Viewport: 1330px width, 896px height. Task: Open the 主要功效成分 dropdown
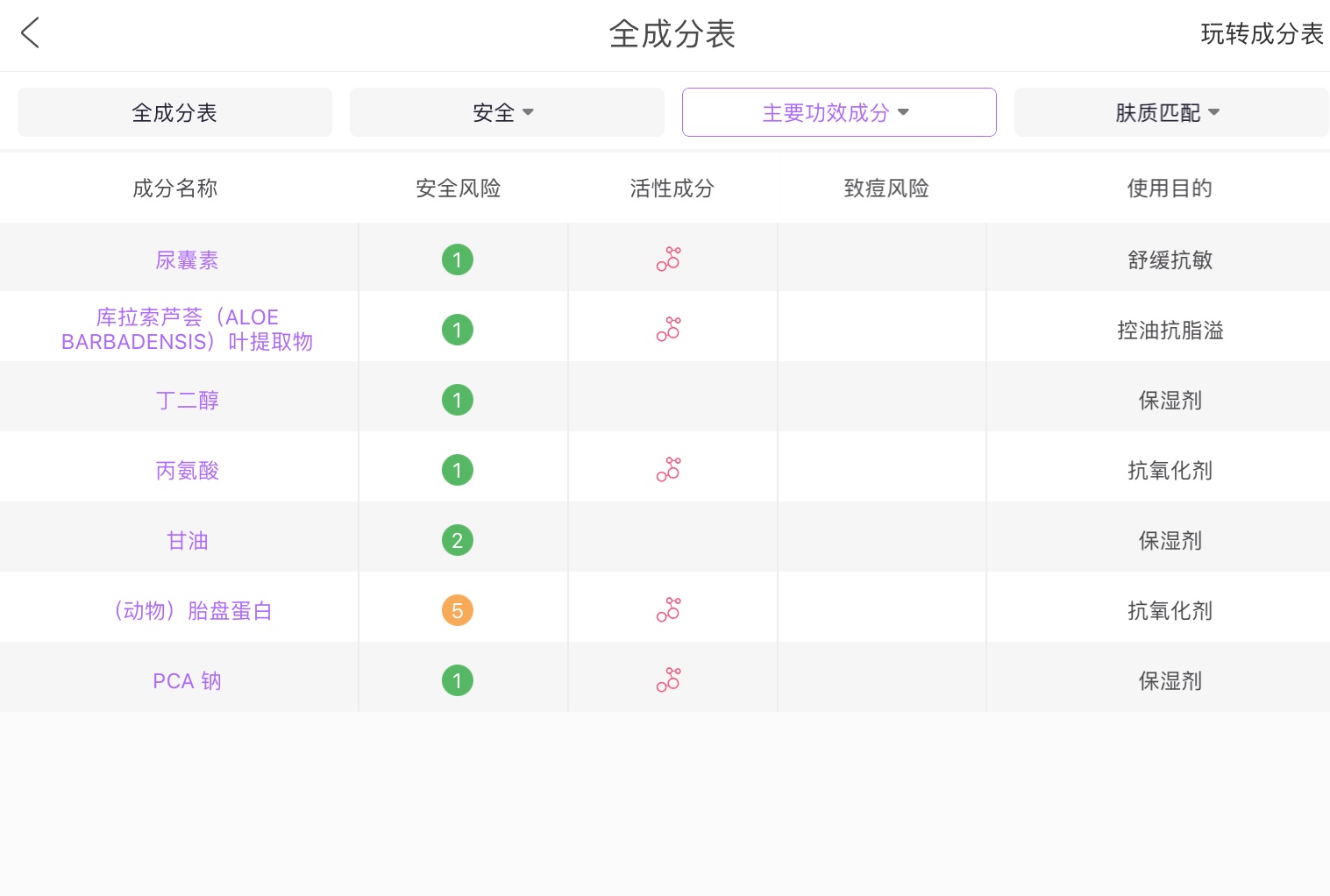tap(838, 112)
